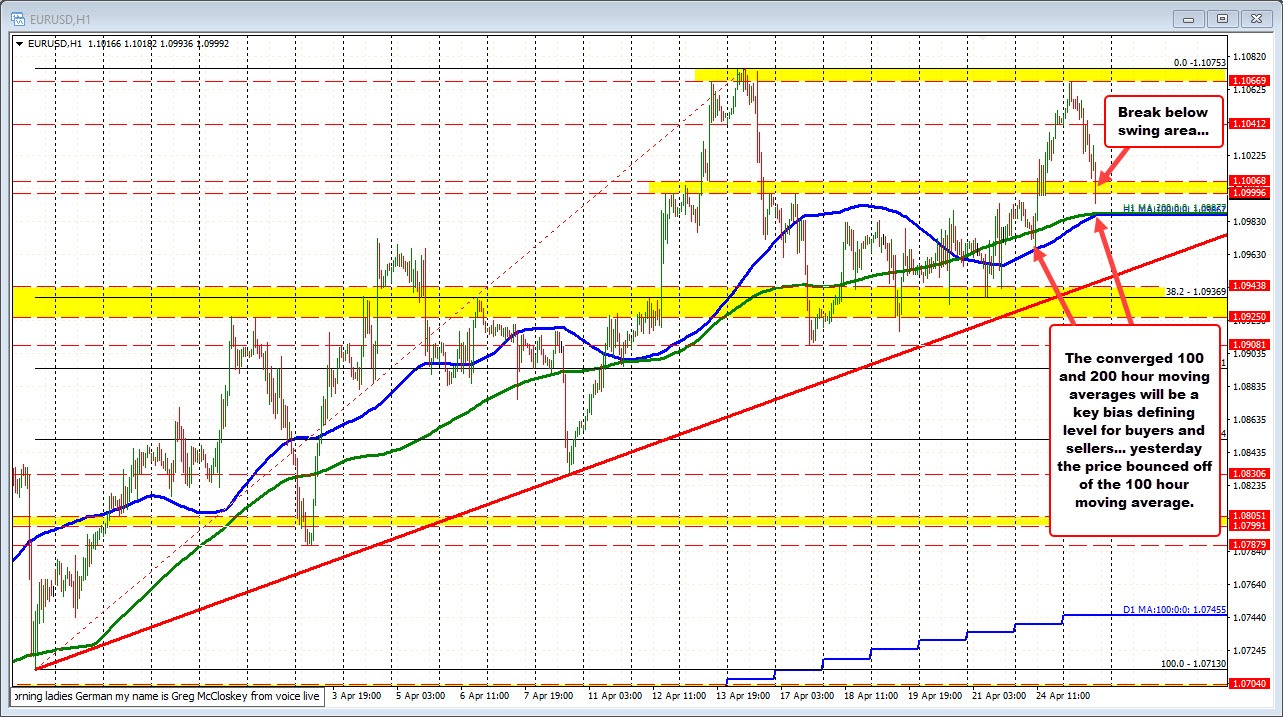
Task: Click the red 1.09996 price level label
Action: pos(1250,193)
